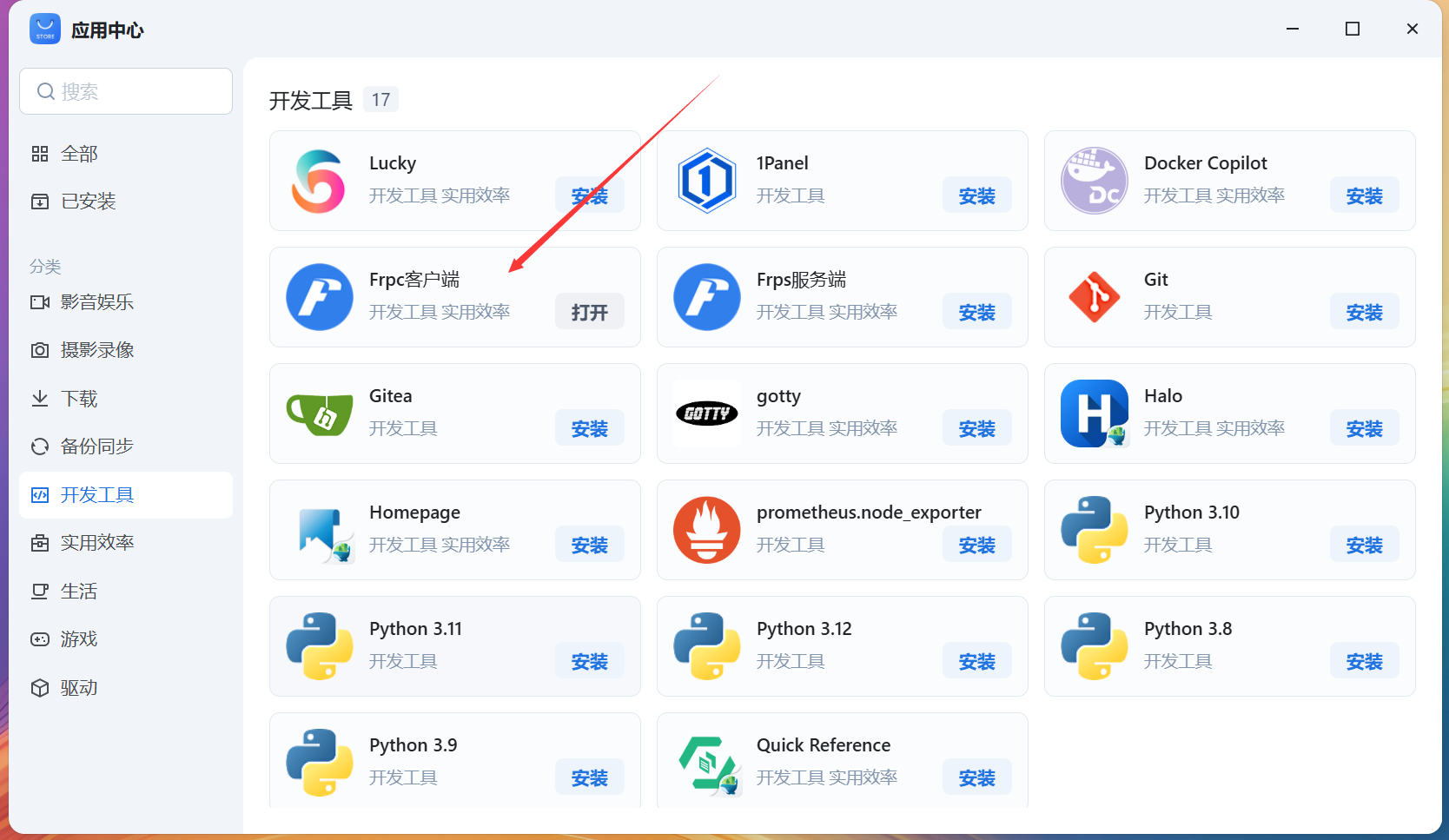Install Python 3.8
Image resolution: width=1449 pixels, height=840 pixels.
1365,662
